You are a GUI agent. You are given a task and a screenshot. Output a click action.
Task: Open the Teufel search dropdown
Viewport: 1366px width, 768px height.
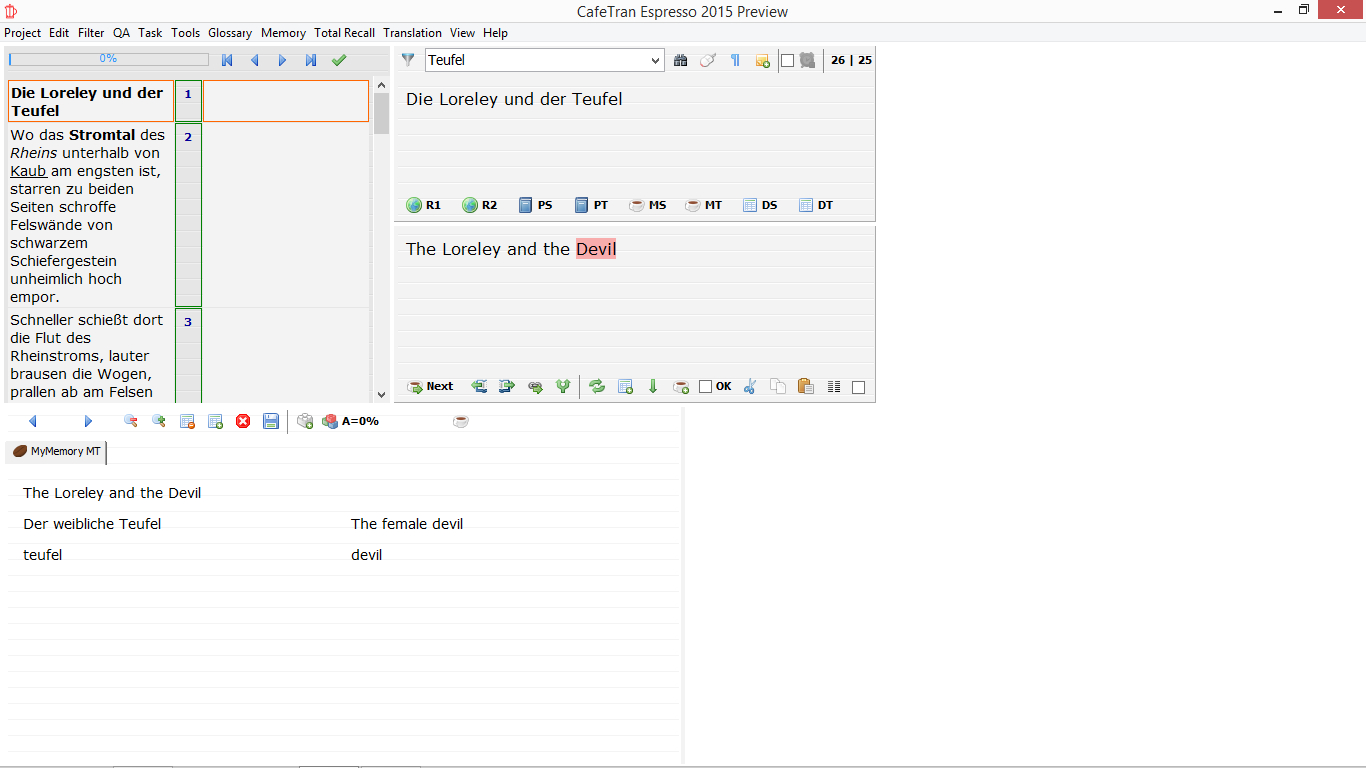click(x=656, y=61)
